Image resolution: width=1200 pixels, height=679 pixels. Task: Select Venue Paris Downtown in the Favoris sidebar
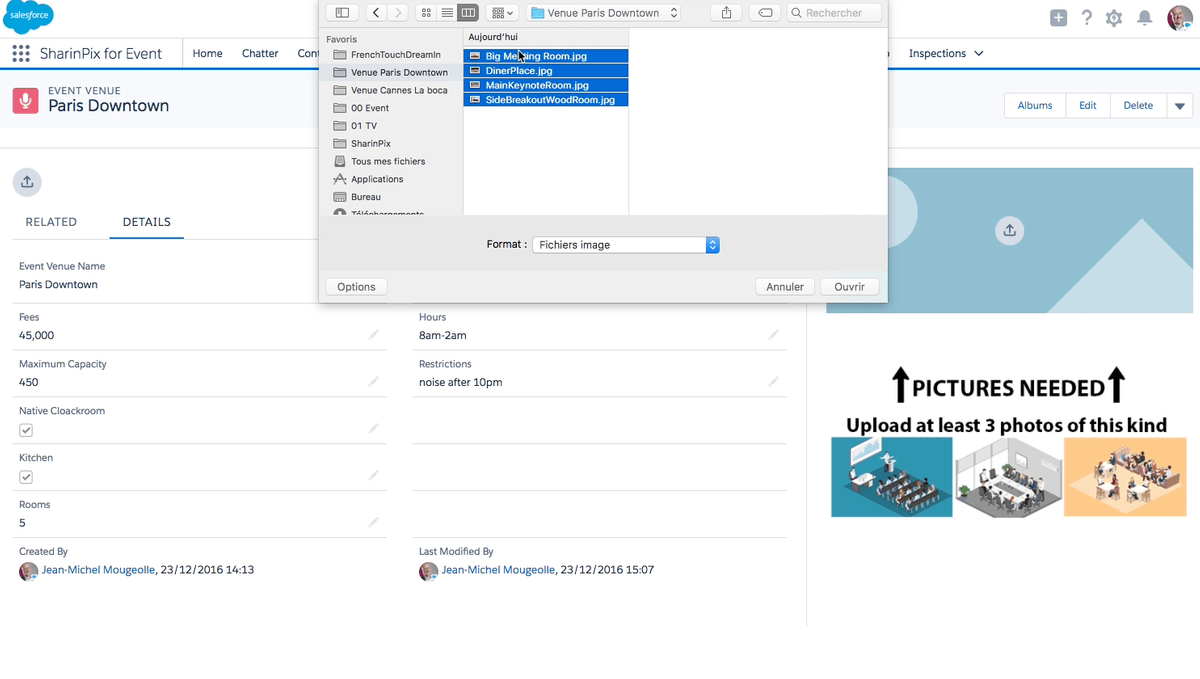(x=391, y=73)
